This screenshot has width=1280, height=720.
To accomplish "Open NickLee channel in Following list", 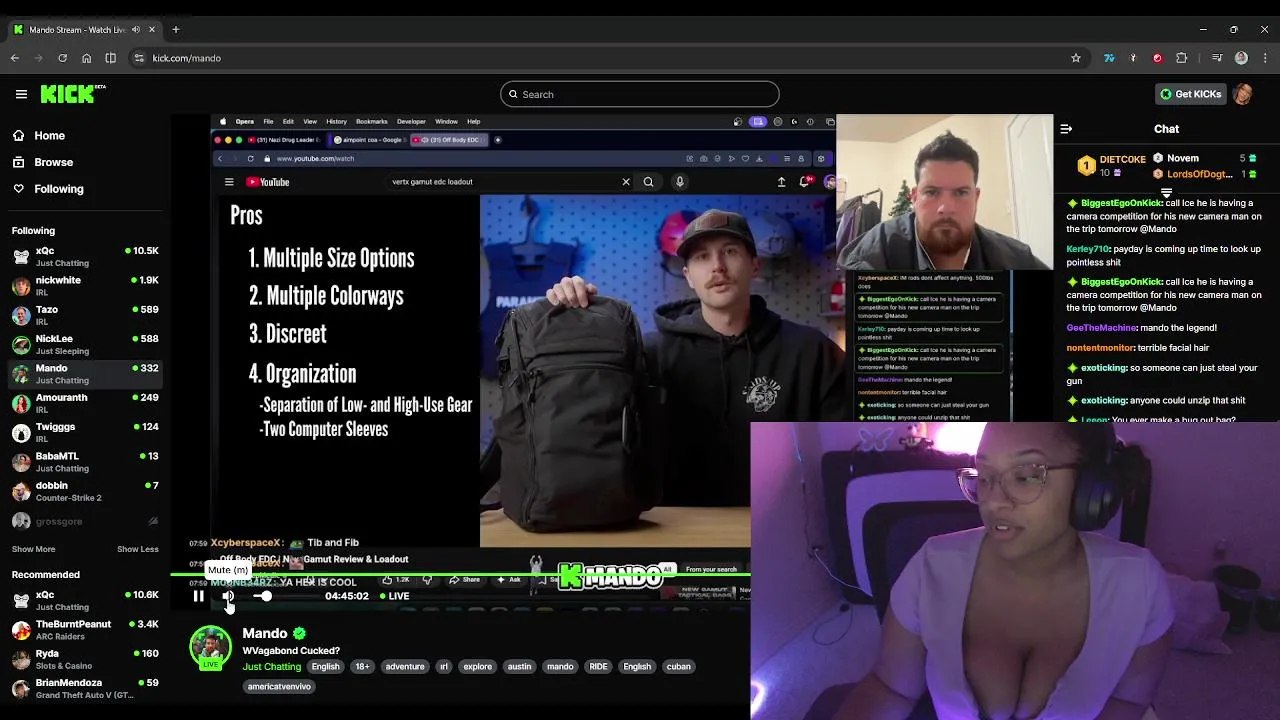I will [85, 344].
